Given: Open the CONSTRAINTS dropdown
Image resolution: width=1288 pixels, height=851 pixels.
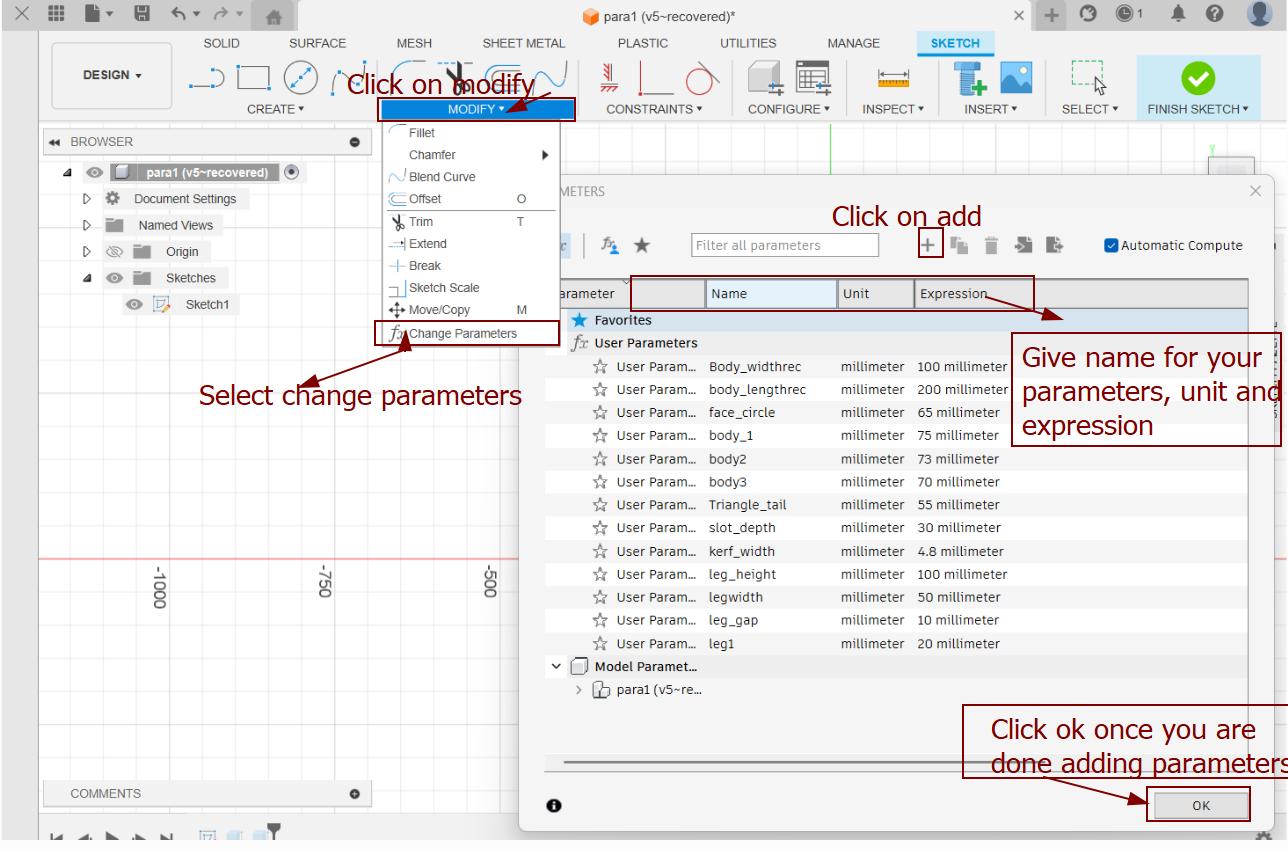Looking at the screenshot, I should coord(654,109).
